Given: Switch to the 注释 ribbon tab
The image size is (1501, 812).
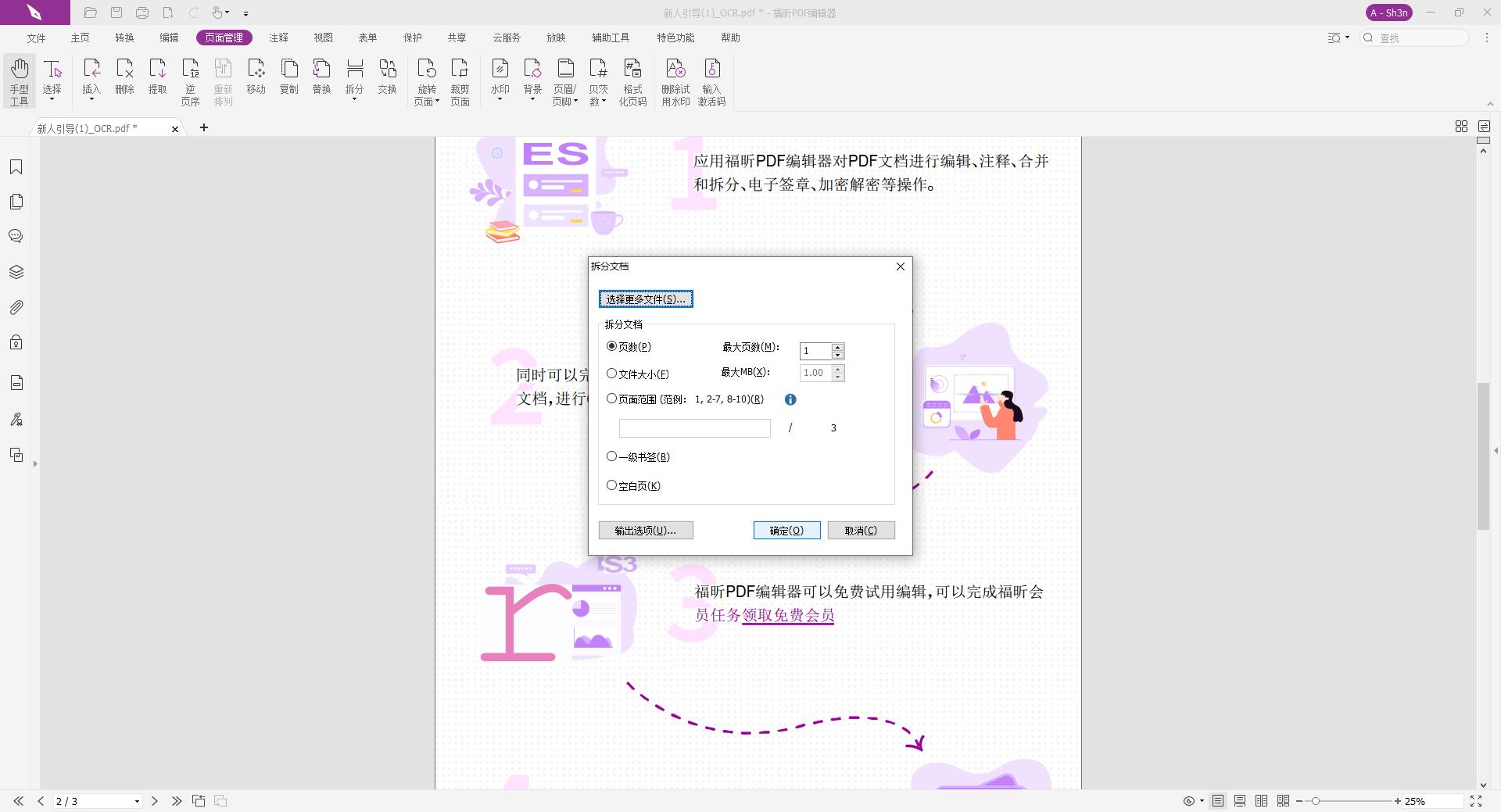Looking at the screenshot, I should [279, 37].
